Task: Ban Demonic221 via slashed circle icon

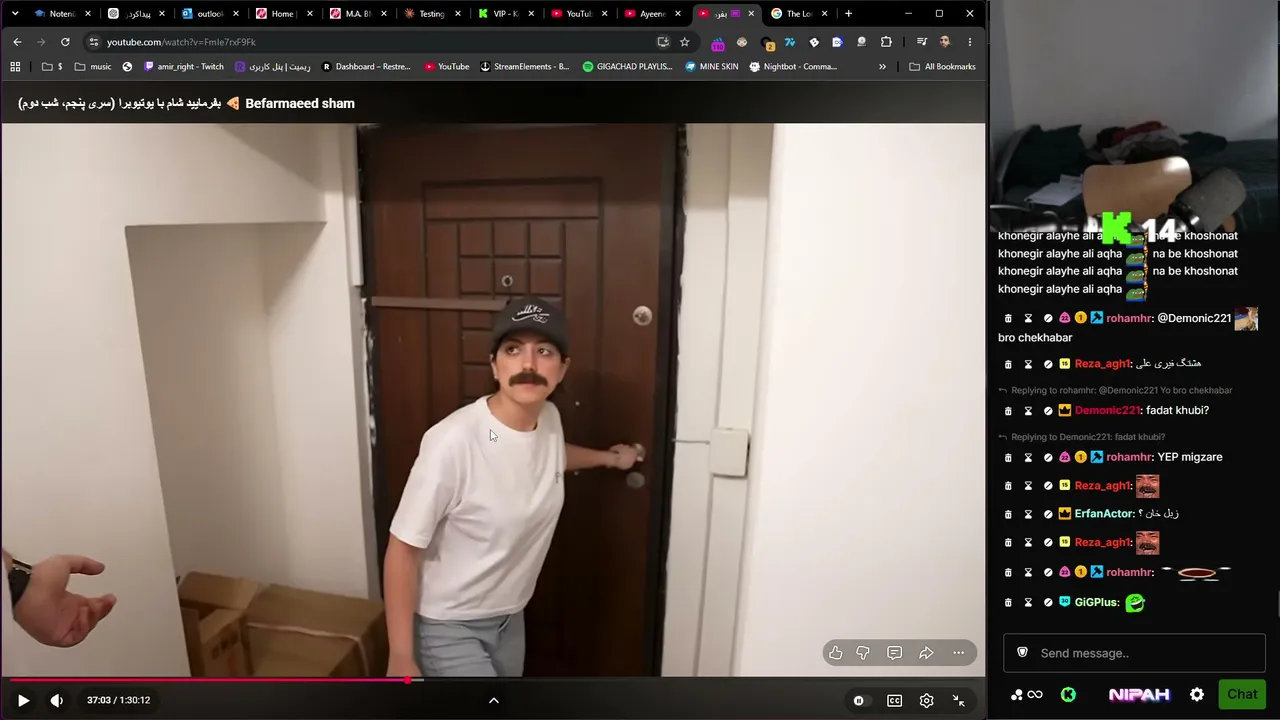Action: (1048, 411)
